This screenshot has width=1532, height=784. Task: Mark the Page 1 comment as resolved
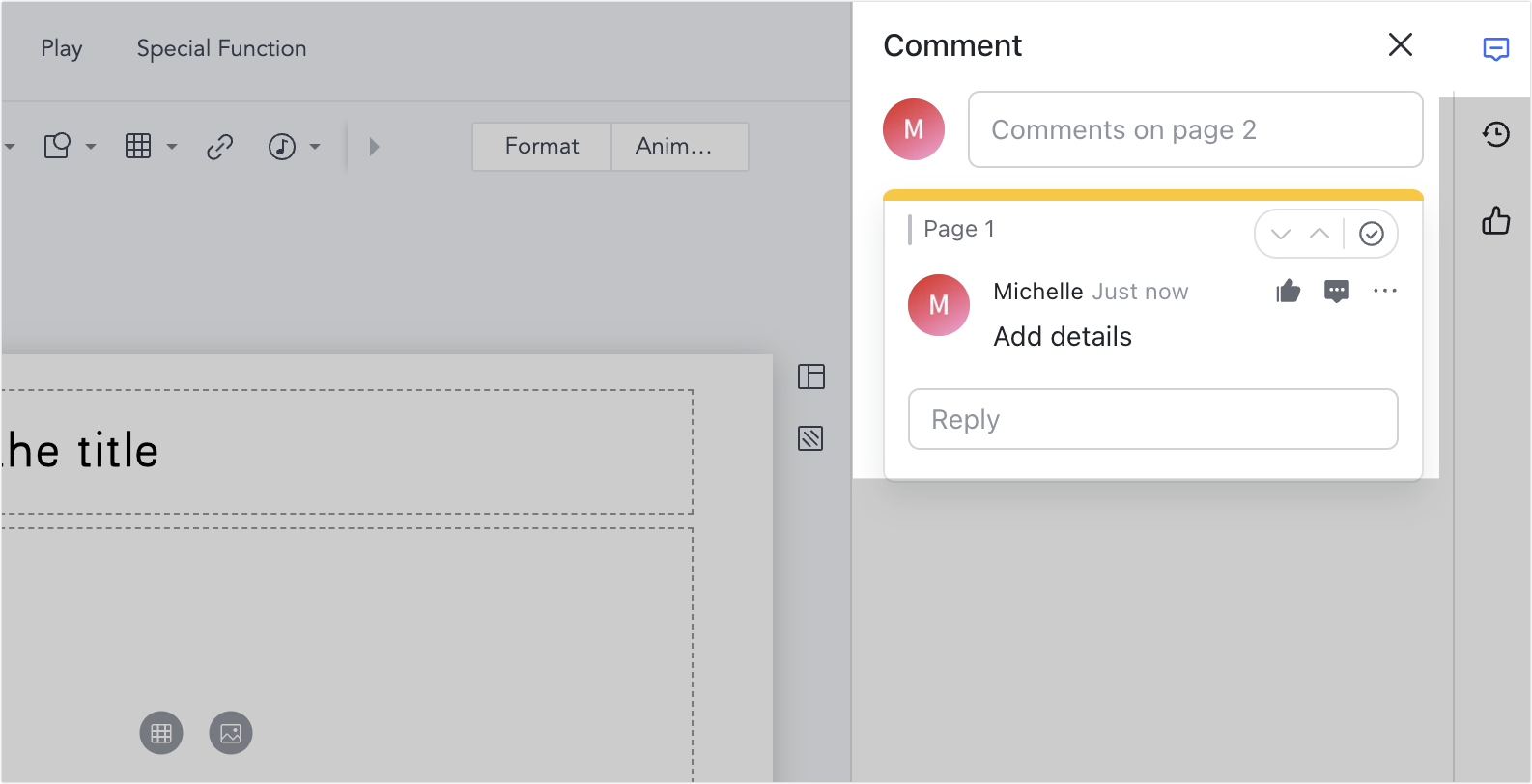pyautogui.click(x=1371, y=234)
